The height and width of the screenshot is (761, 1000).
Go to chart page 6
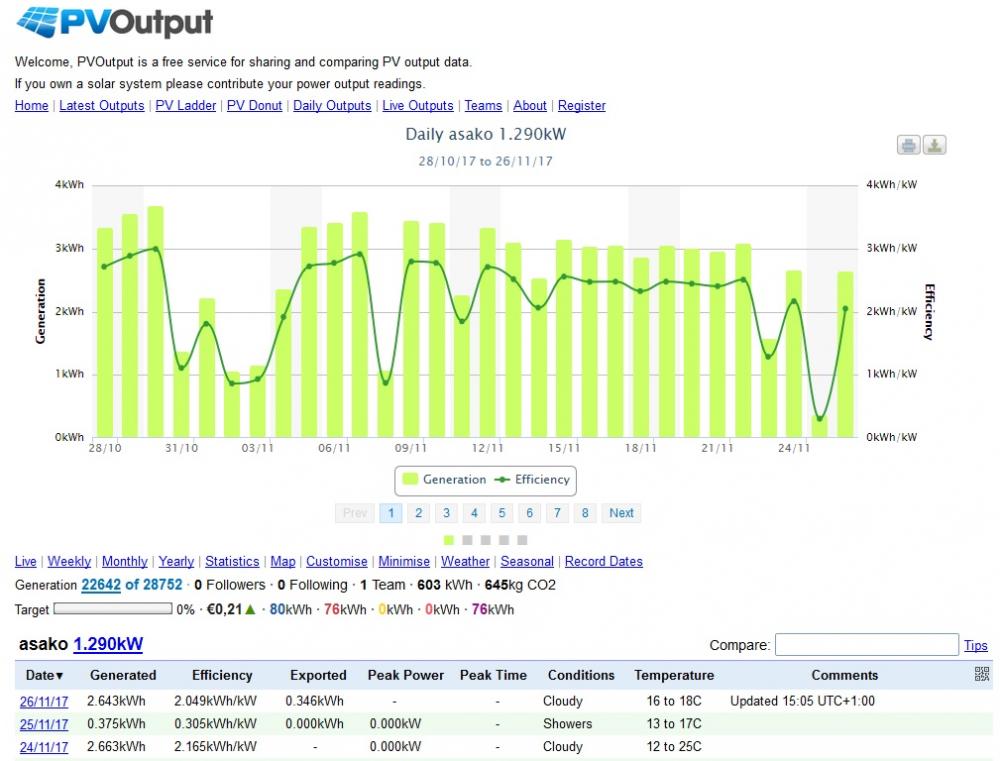click(529, 513)
